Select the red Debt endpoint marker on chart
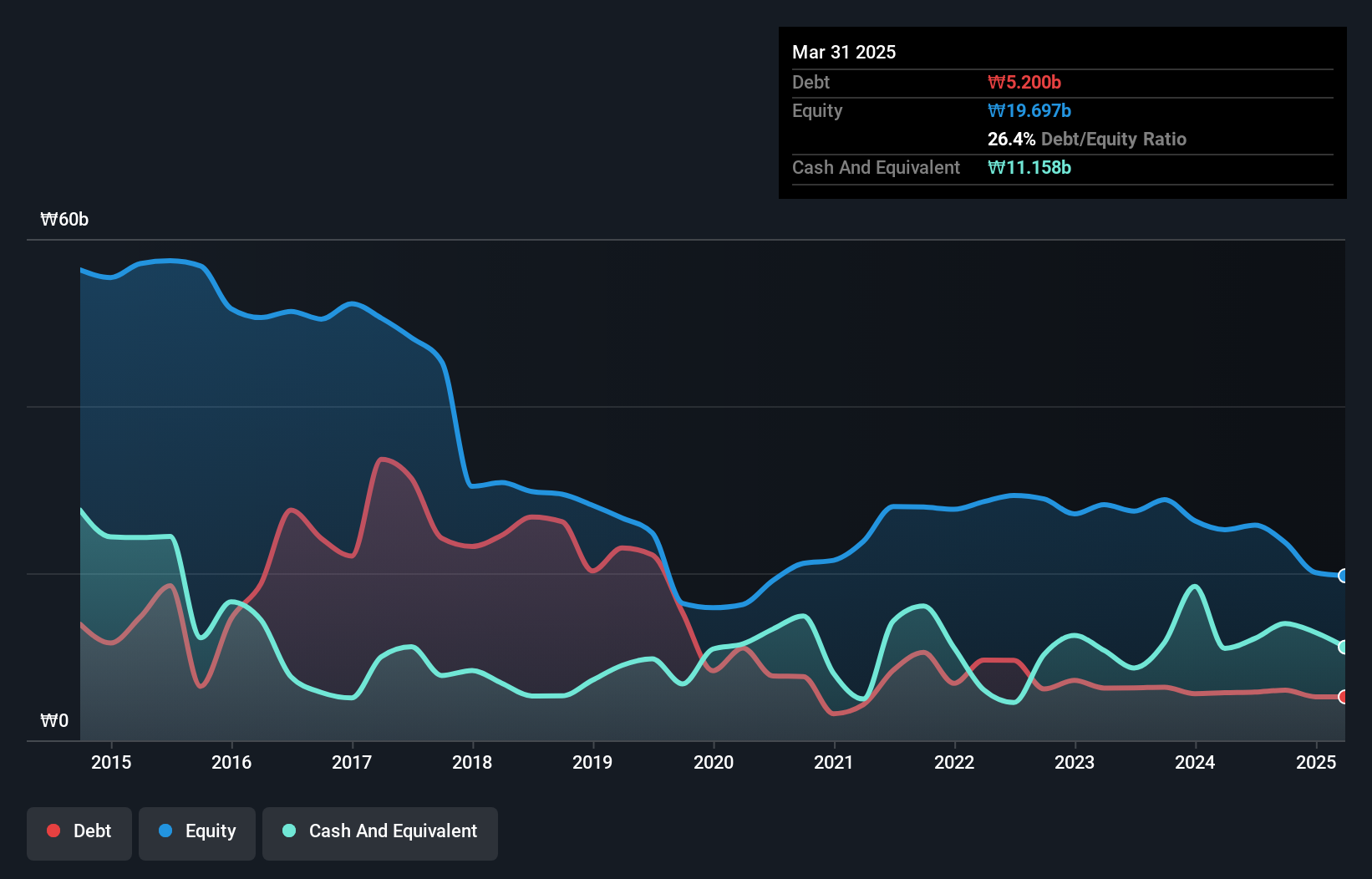 (1342, 695)
